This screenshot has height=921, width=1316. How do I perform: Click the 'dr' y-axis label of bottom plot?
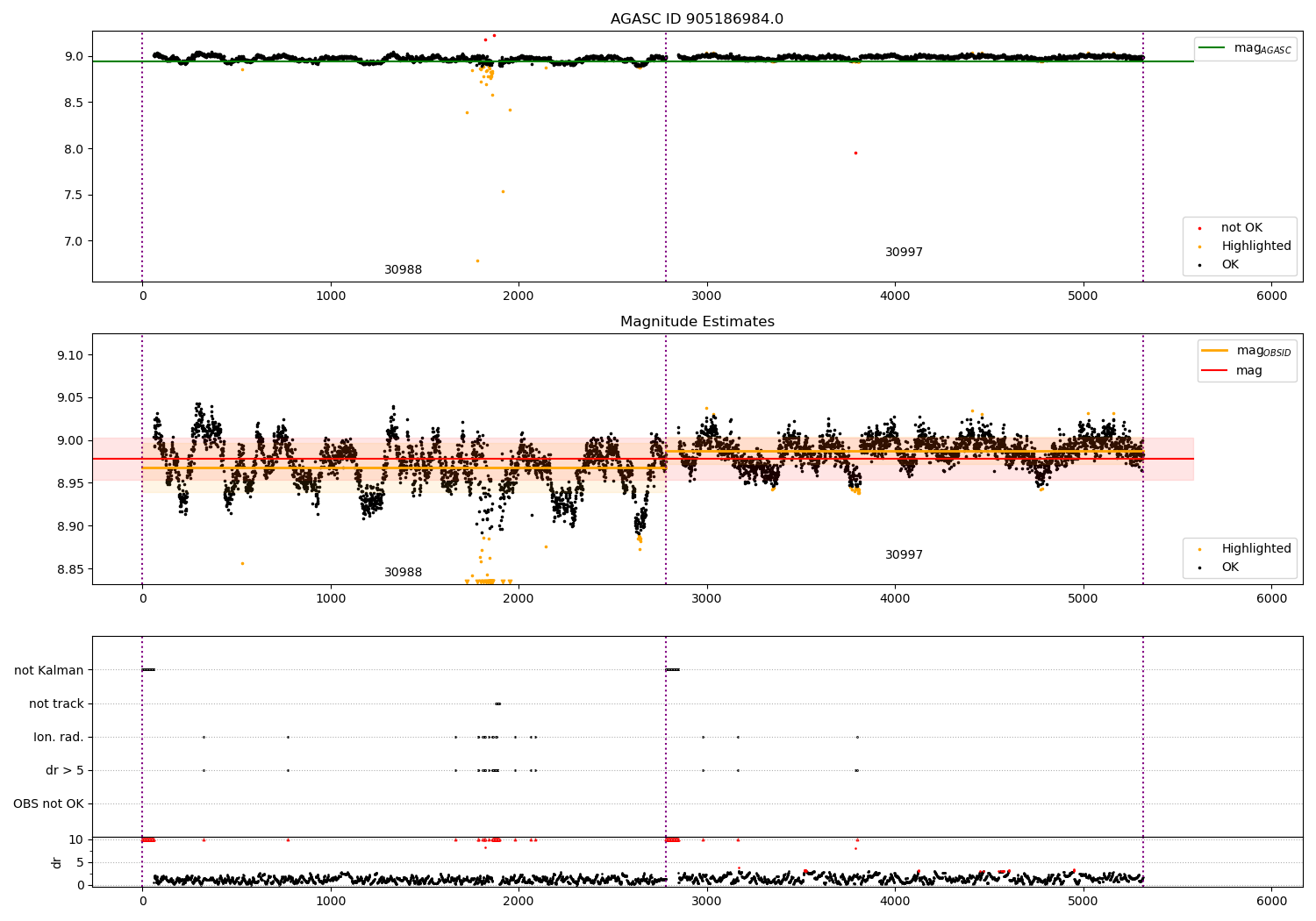tap(57, 862)
